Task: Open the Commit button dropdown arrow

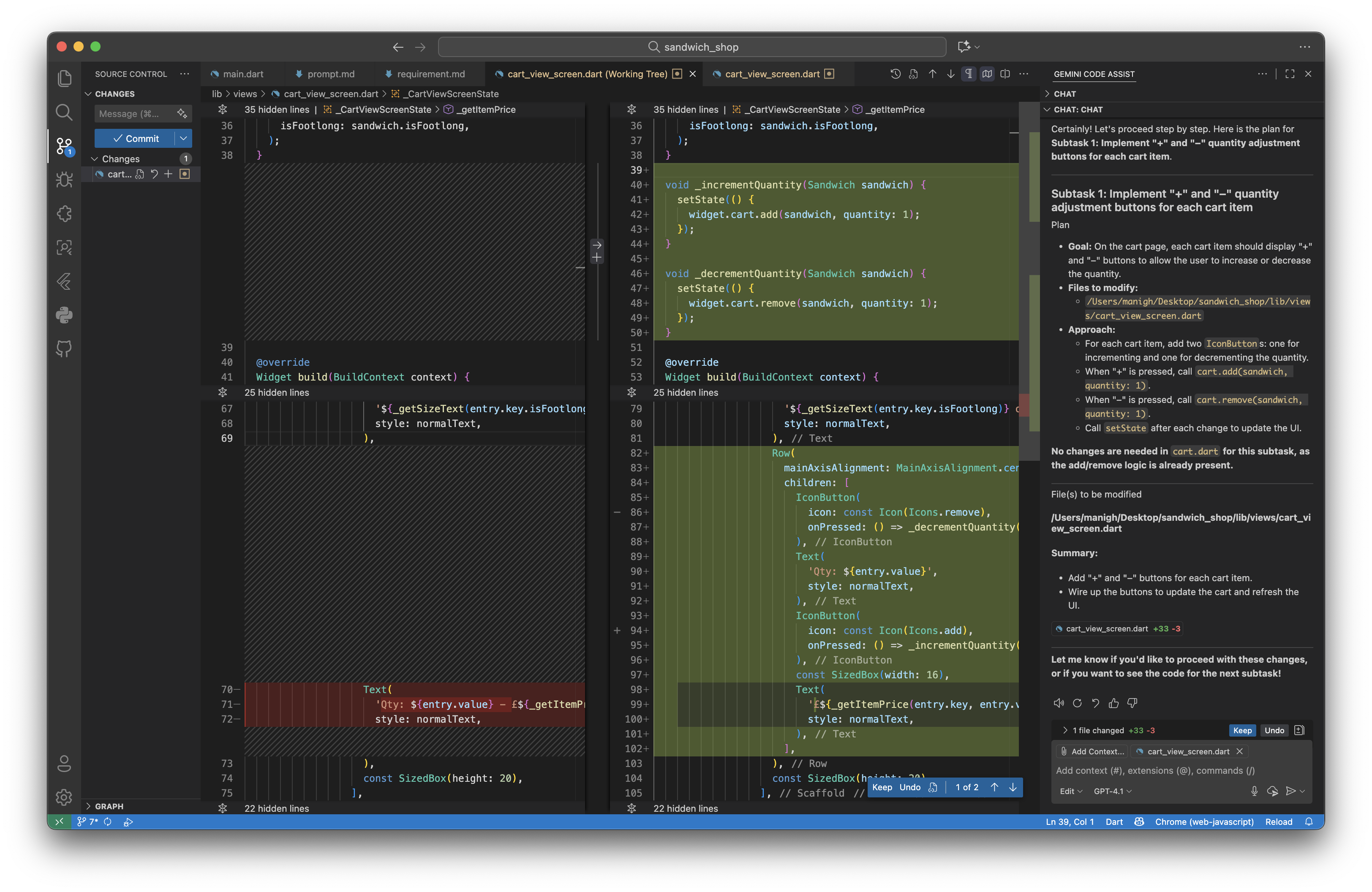Action: 183,138
